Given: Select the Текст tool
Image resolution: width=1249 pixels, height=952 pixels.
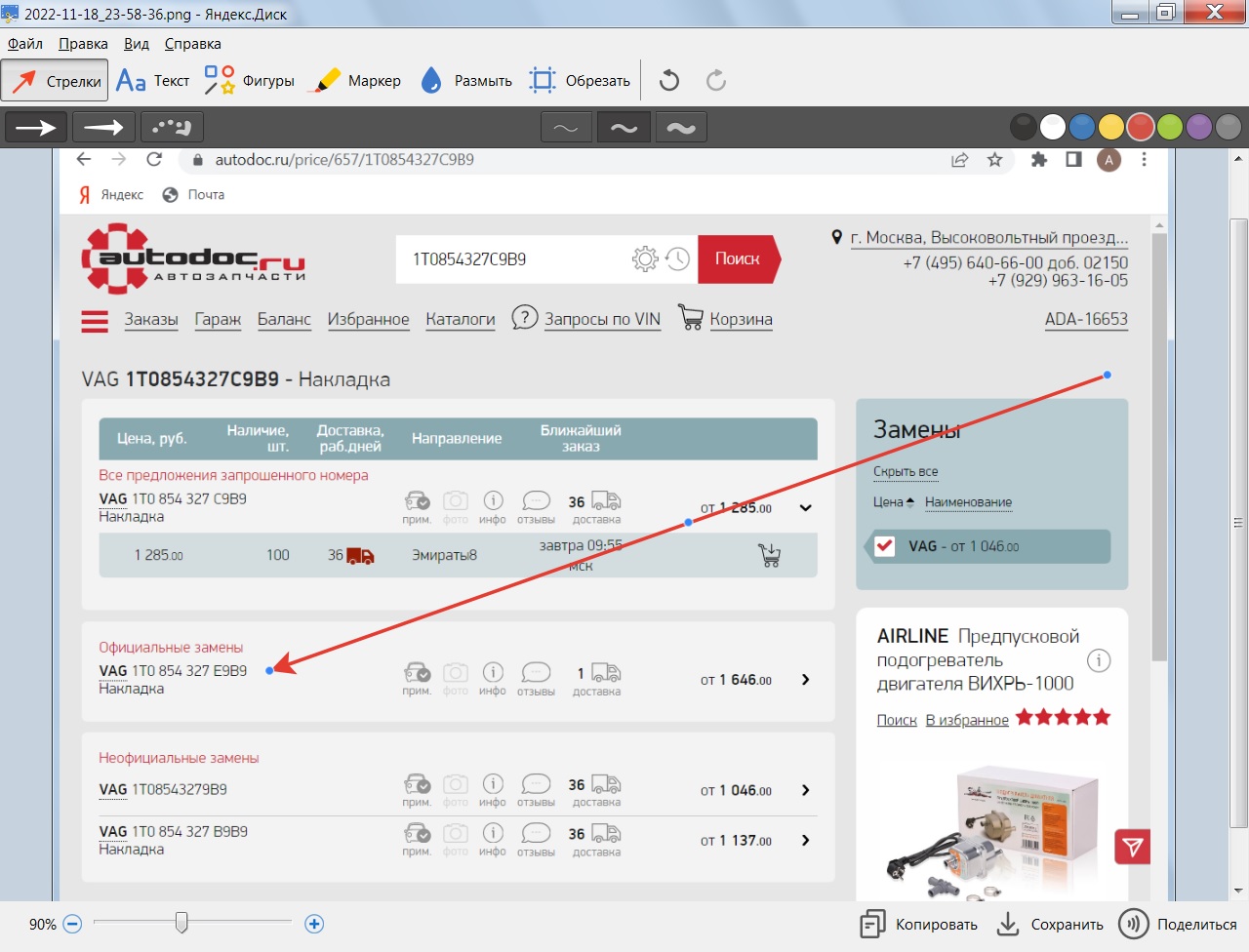Looking at the screenshot, I should click(x=153, y=81).
